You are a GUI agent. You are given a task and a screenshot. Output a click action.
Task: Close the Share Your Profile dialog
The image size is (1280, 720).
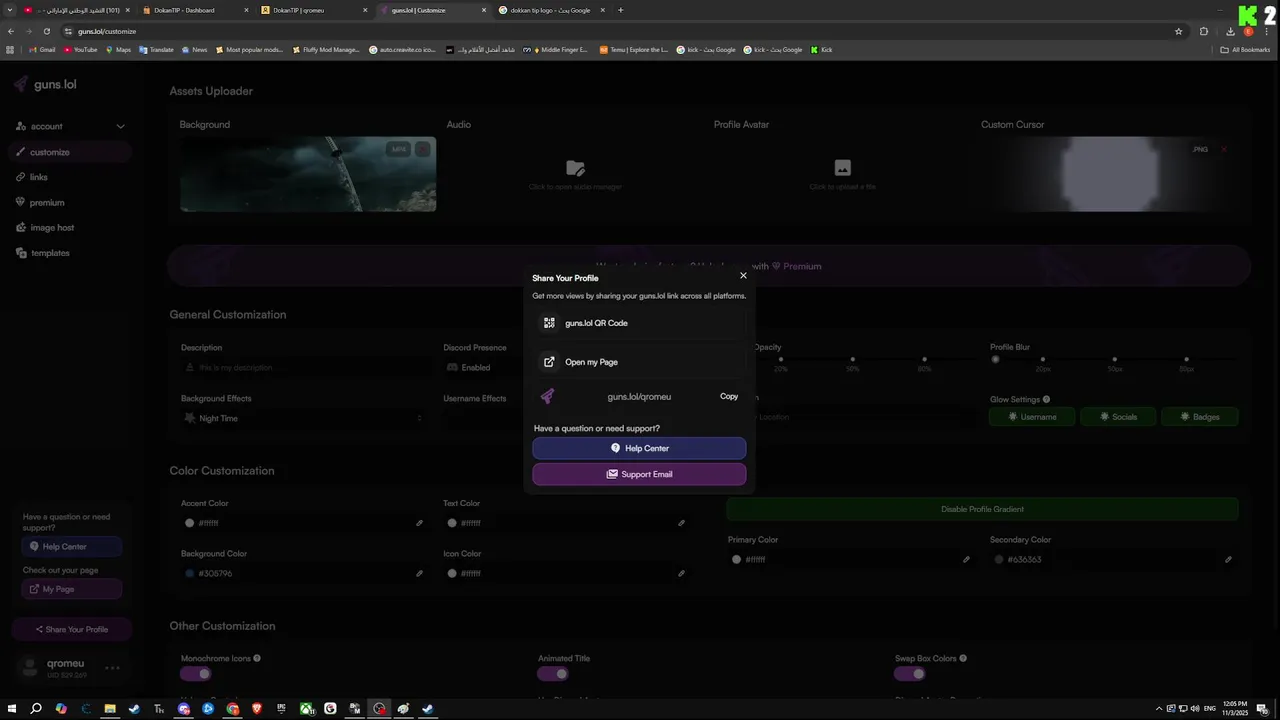tap(743, 275)
